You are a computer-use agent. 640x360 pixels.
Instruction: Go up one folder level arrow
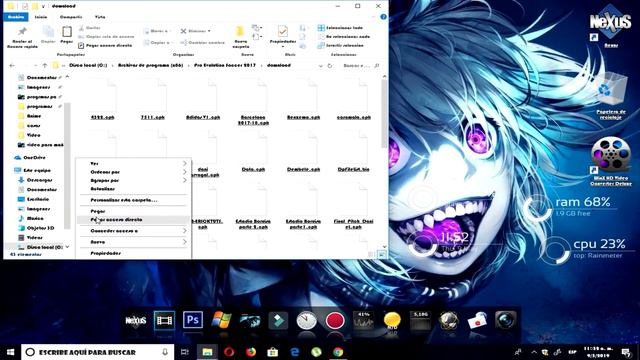pyautogui.click(x=45, y=65)
